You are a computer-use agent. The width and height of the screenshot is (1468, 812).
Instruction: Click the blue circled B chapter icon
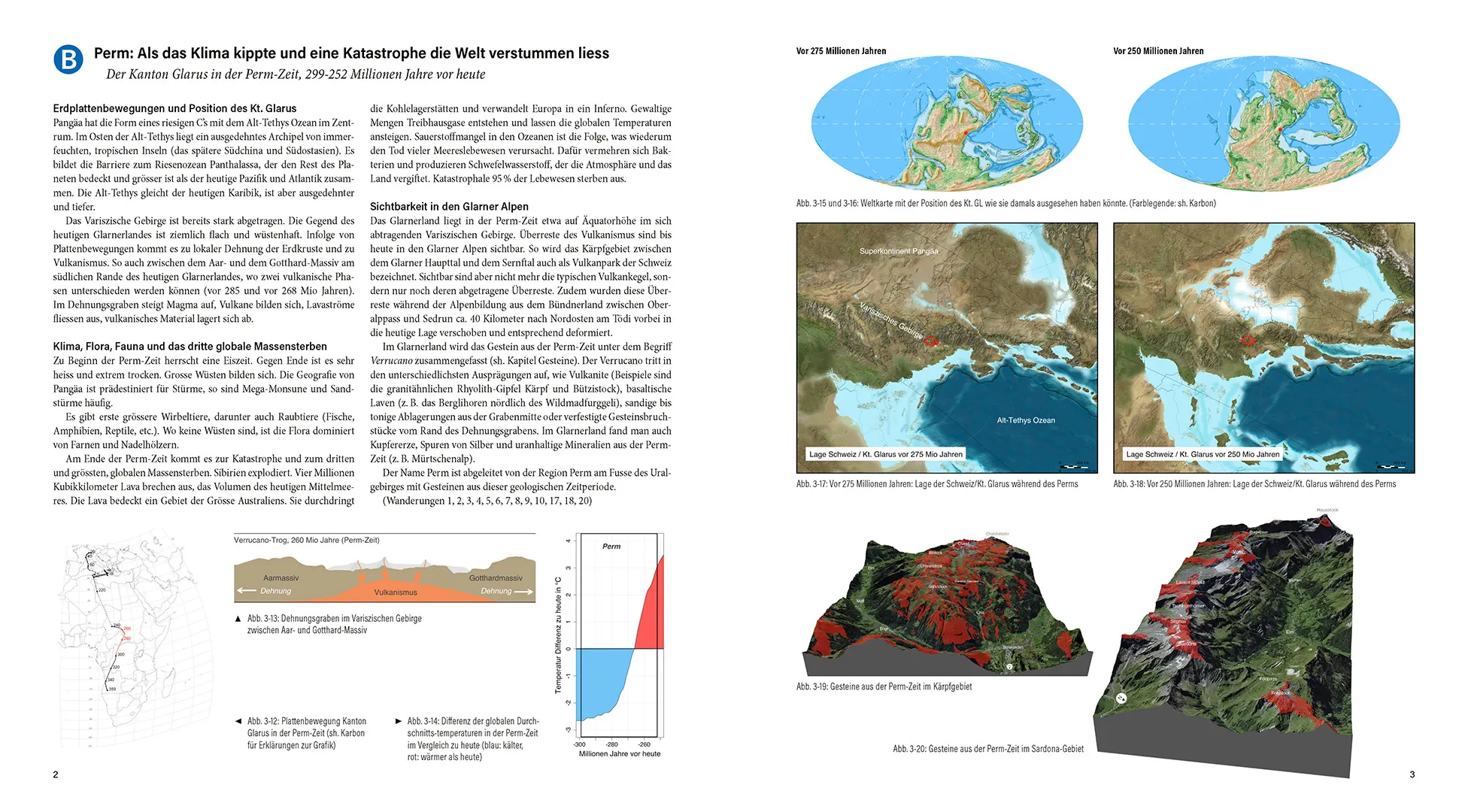tap(68, 59)
